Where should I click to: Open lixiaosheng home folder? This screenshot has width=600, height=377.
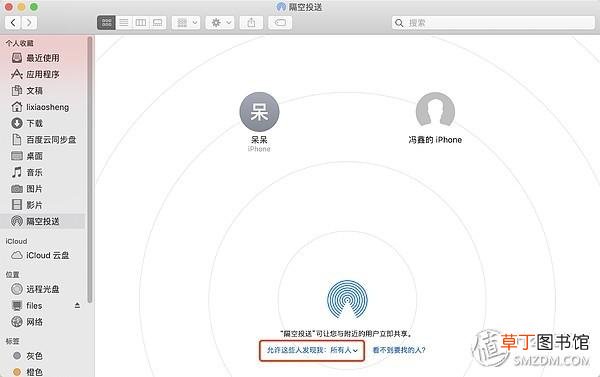click(42, 107)
